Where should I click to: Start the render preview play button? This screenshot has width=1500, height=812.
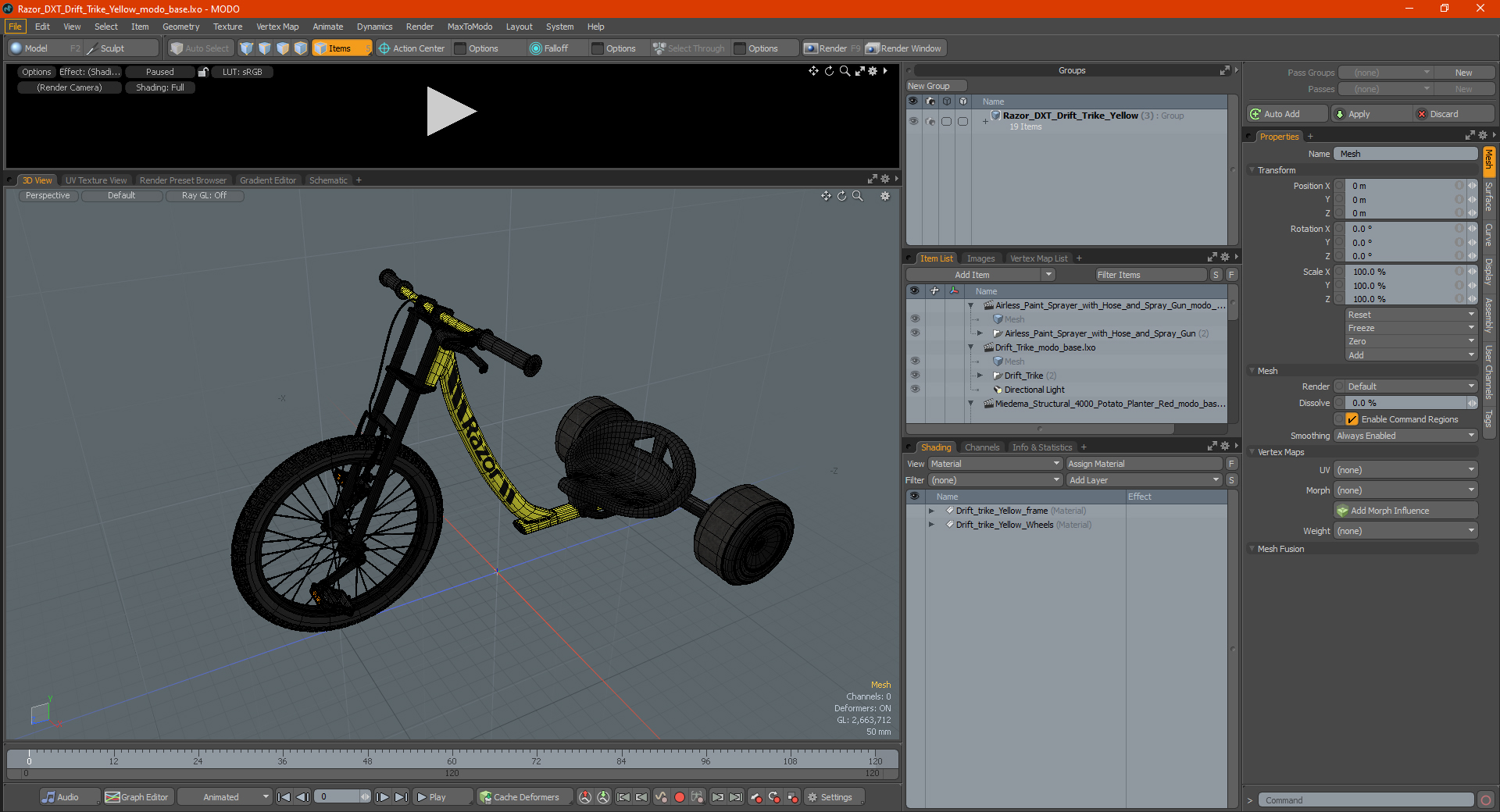point(451,112)
